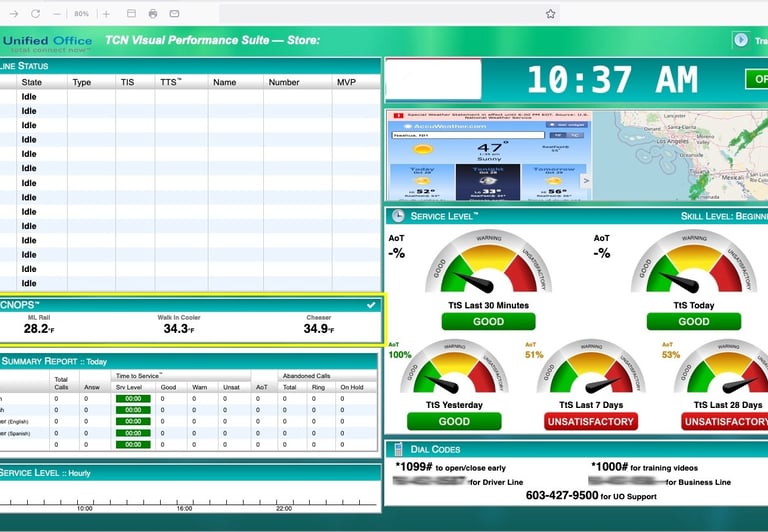This screenshot has height=532, width=768.
Task: Click the MVP column header
Action: point(346,82)
